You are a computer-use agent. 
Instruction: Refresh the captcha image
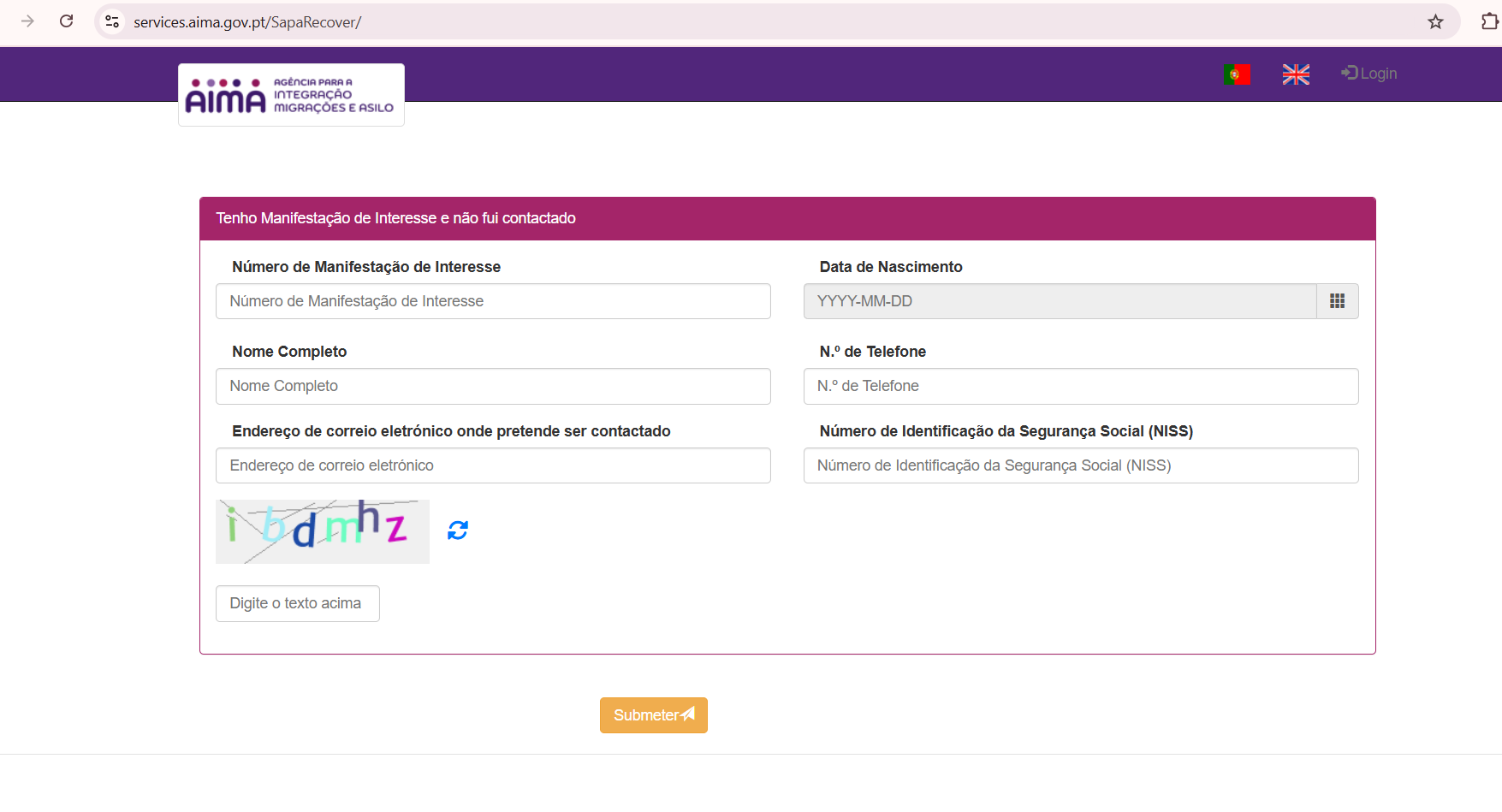point(458,530)
